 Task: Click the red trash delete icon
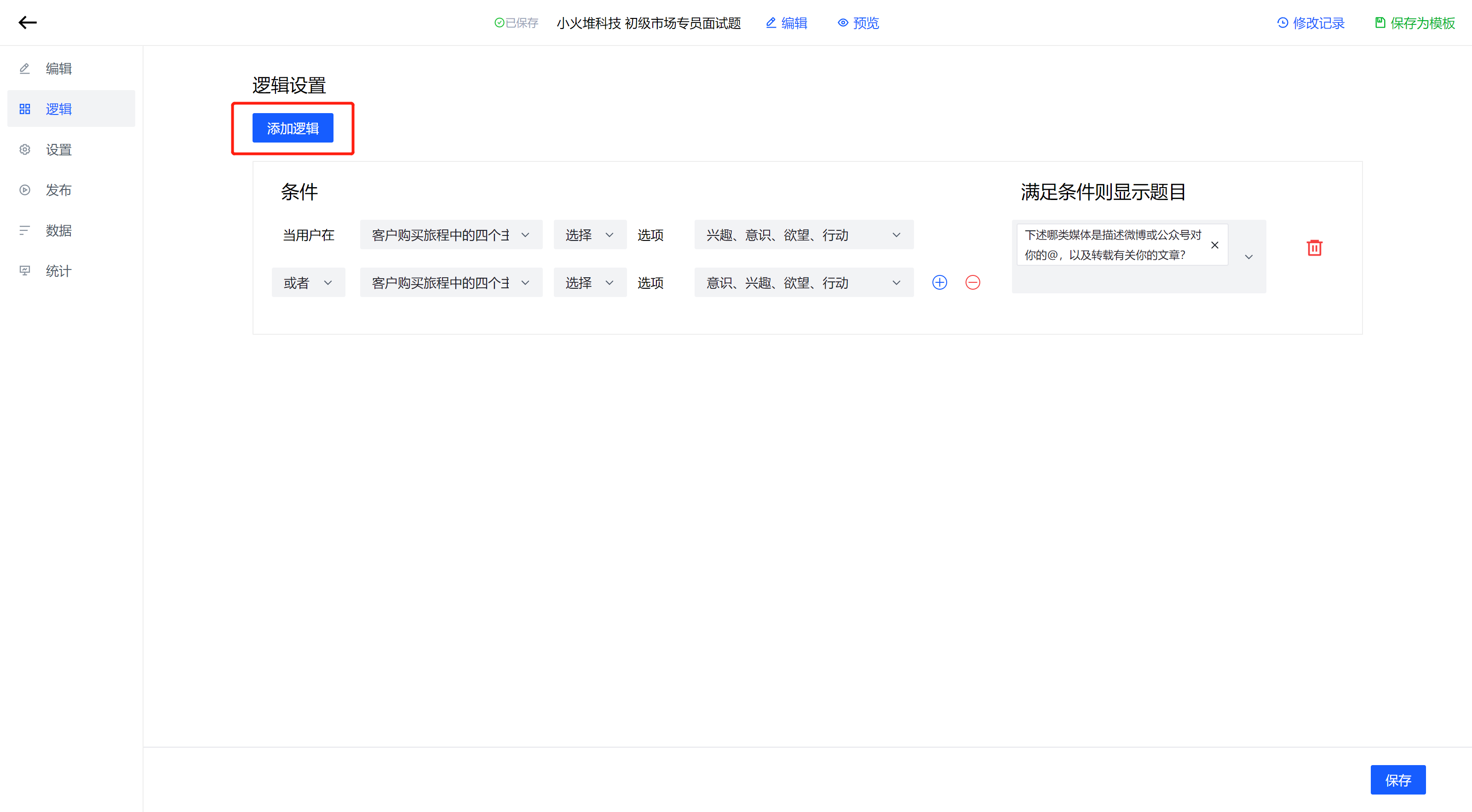pos(1314,248)
